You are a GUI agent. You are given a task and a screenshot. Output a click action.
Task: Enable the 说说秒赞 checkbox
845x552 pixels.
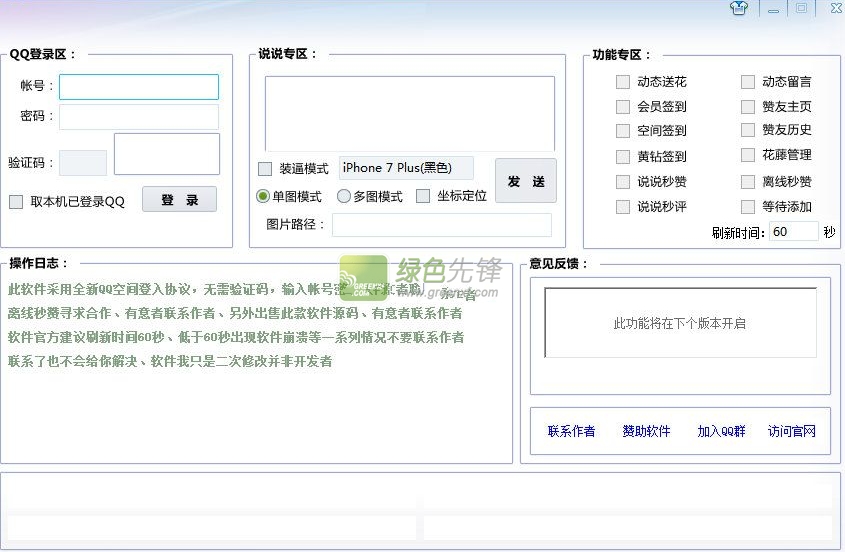tap(623, 182)
